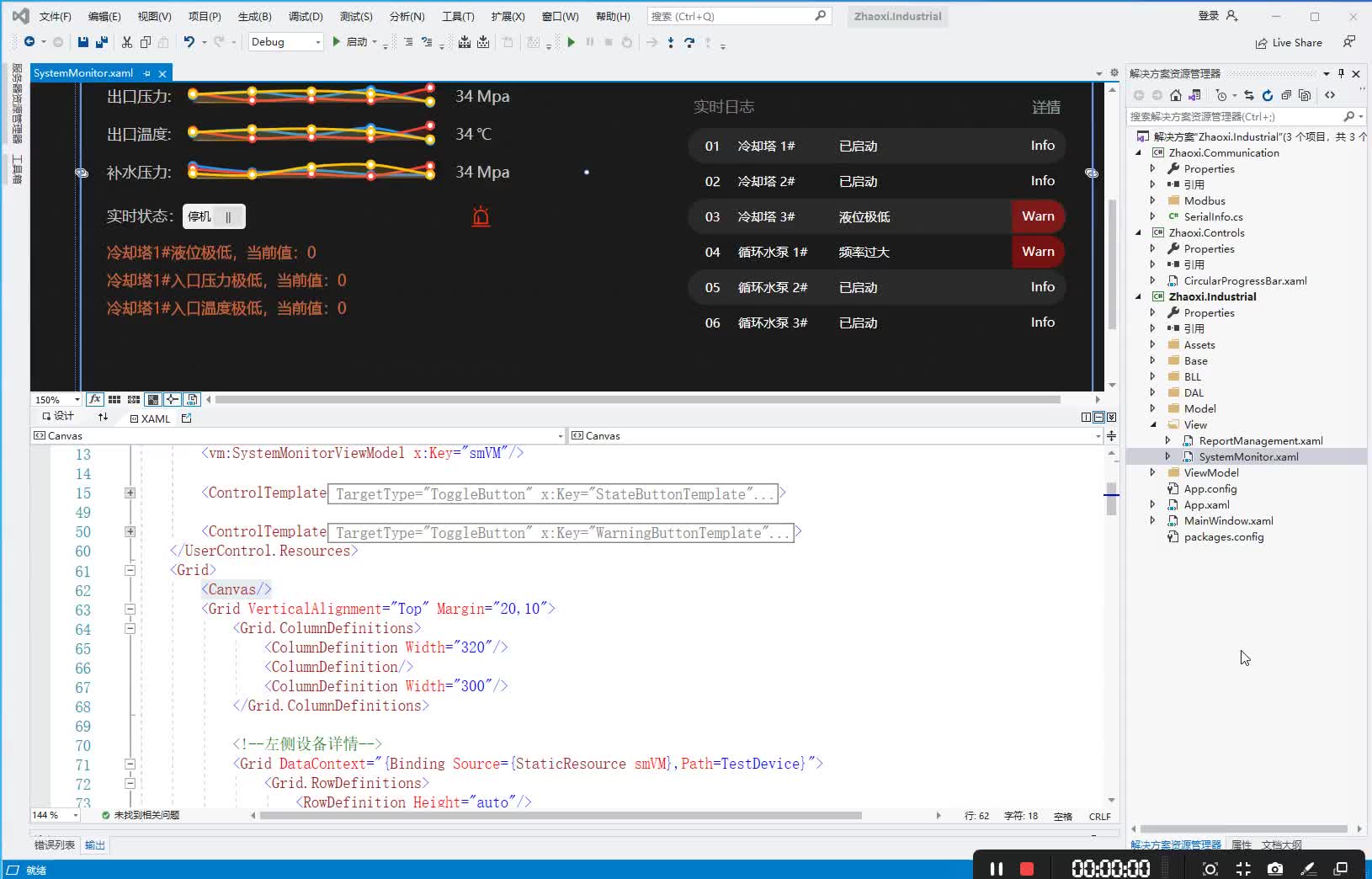Open the 文件(F) menu
The image size is (1372, 879).
[x=56, y=16]
